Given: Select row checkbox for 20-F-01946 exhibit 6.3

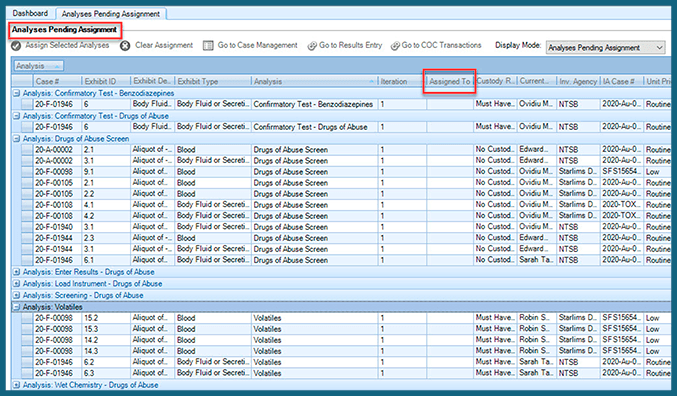Looking at the screenshot, I should pyautogui.click(x=27, y=373).
